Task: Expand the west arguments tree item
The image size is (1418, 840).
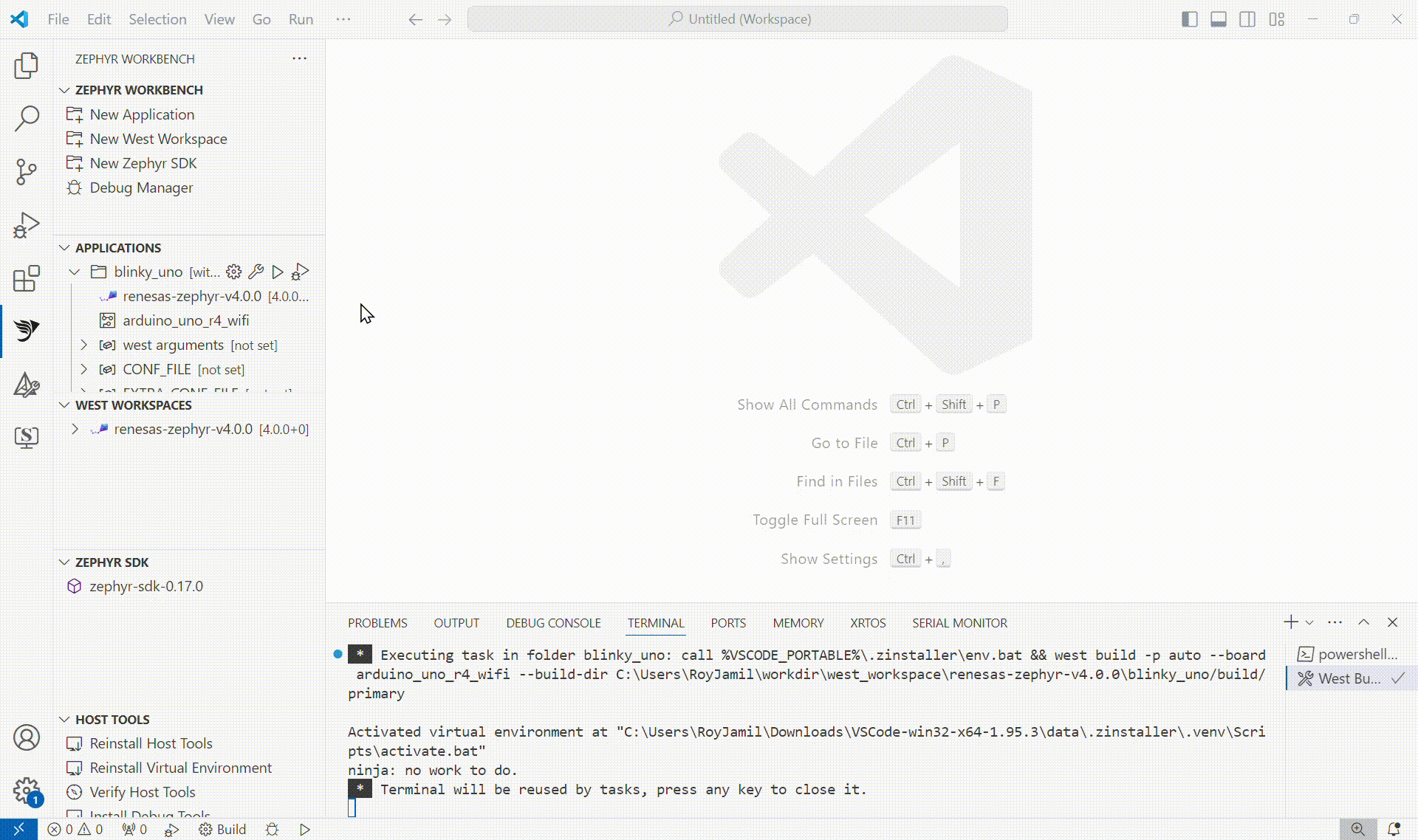Action: tap(83, 345)
